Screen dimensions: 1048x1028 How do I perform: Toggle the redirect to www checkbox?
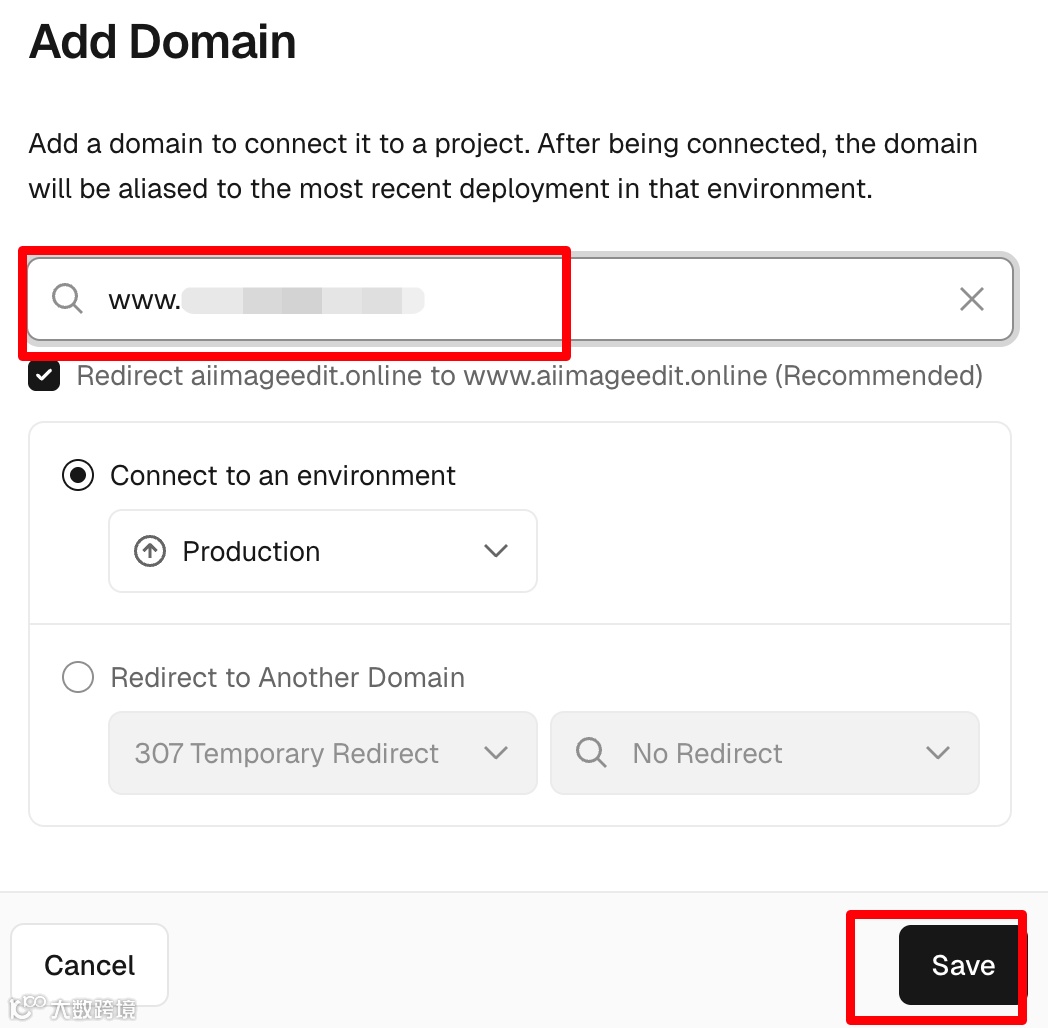tap(44, 376)
